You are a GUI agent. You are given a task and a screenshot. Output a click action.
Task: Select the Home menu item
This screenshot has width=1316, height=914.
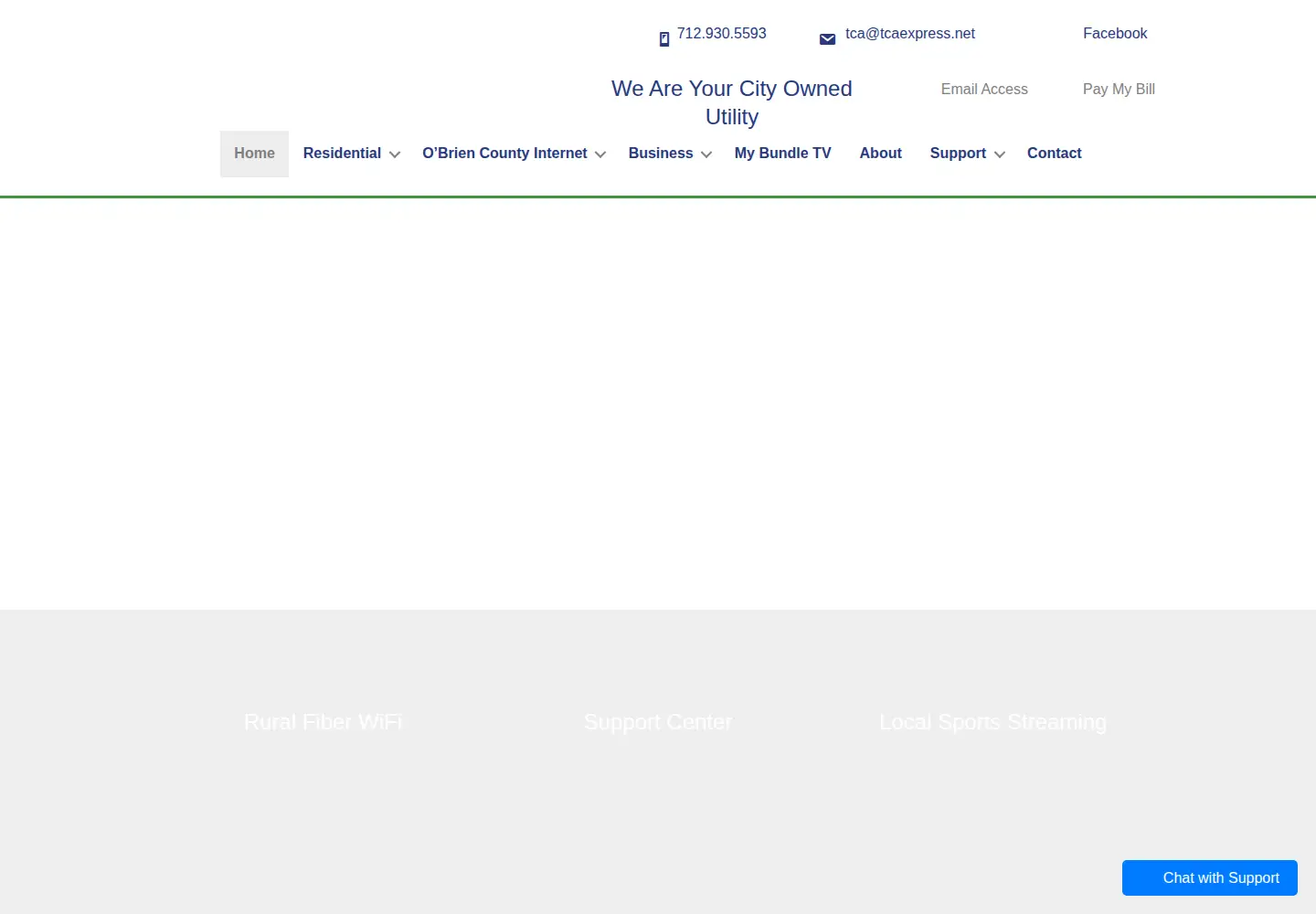pos(254,154)
